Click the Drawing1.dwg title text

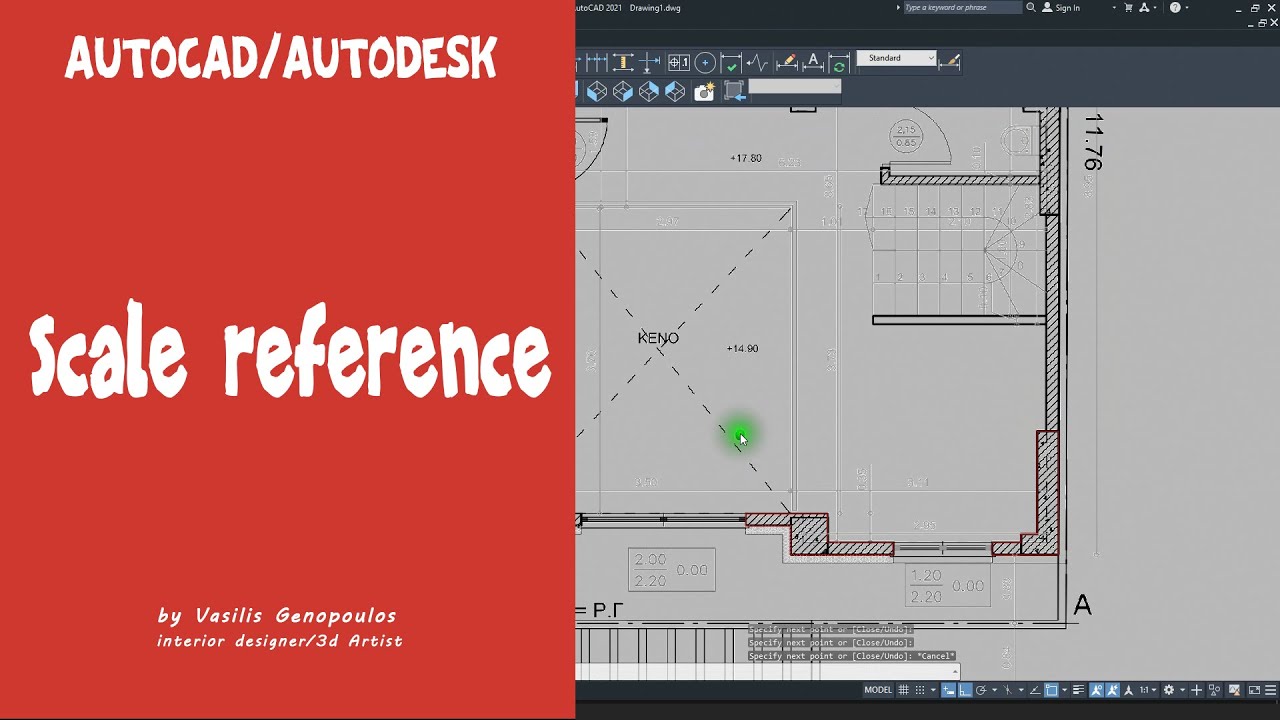656,8
